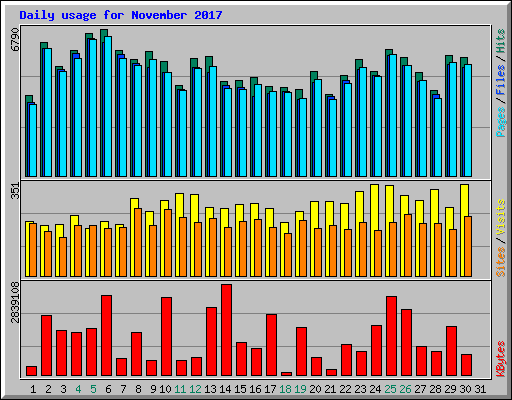Click green day label 19
The width and height of the screenshot is (512, 400).
[x=301, y=389]
